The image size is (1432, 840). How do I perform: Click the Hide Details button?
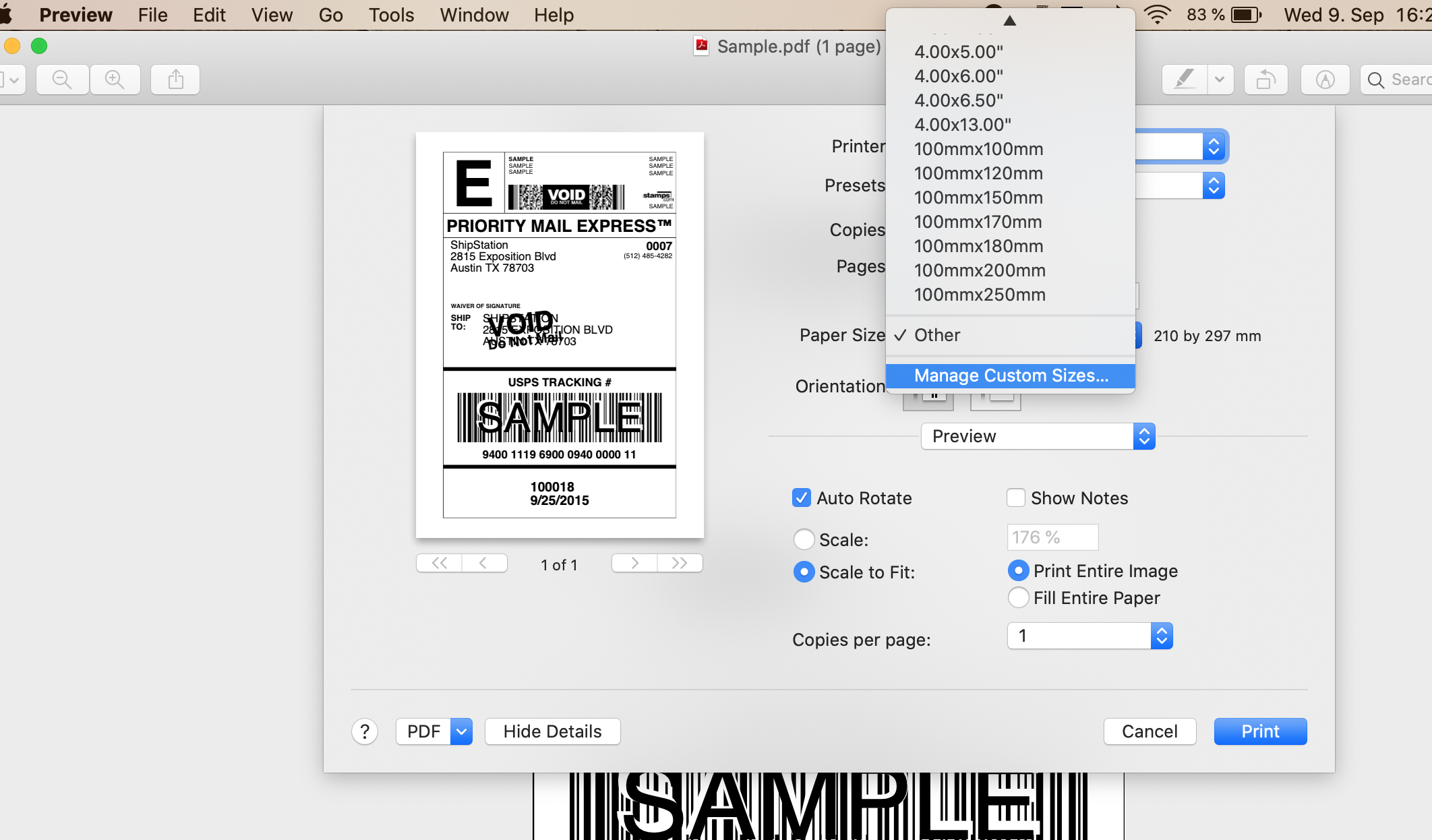coord(552,731)
